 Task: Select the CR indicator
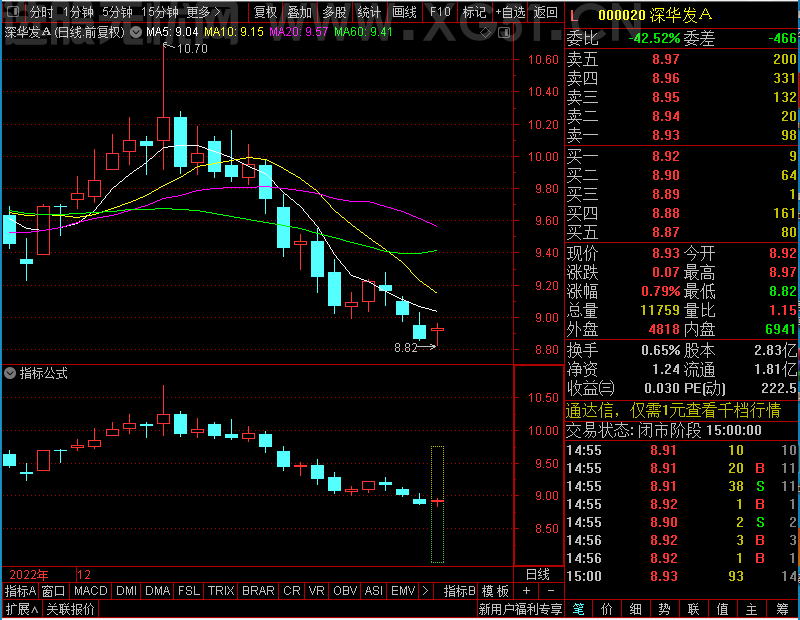click(x=292, y=591)
